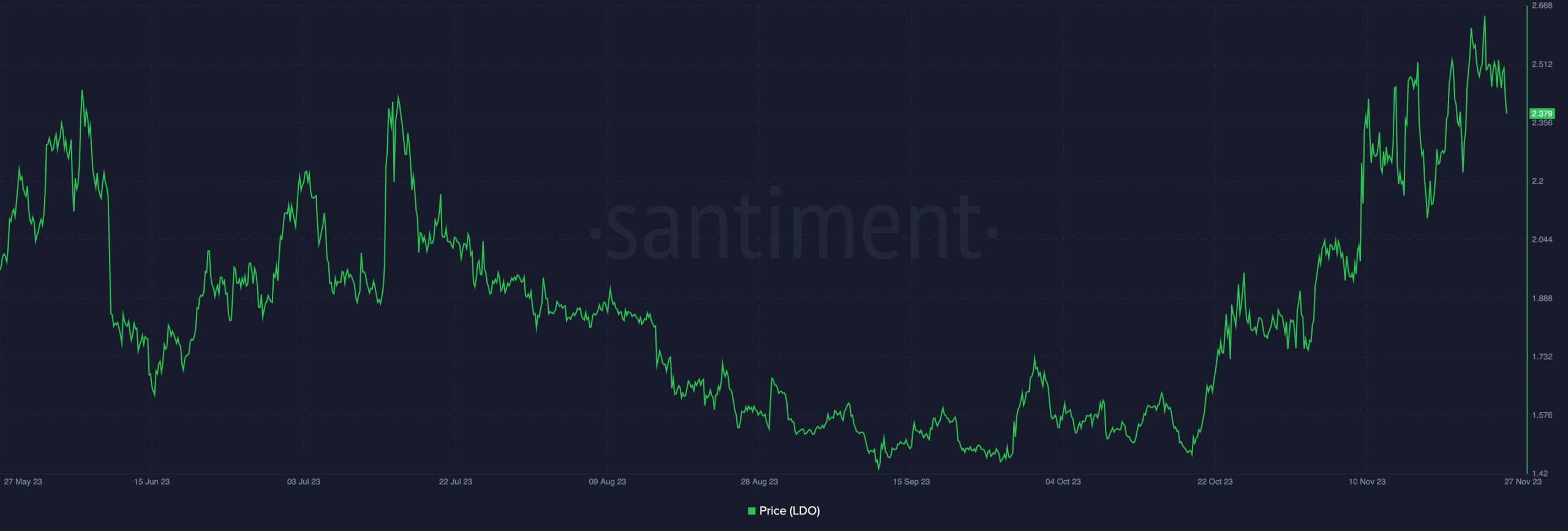1568x531 pixels.
Task: Click the 09 Aug 23 date label
Action: click(608, 481)
